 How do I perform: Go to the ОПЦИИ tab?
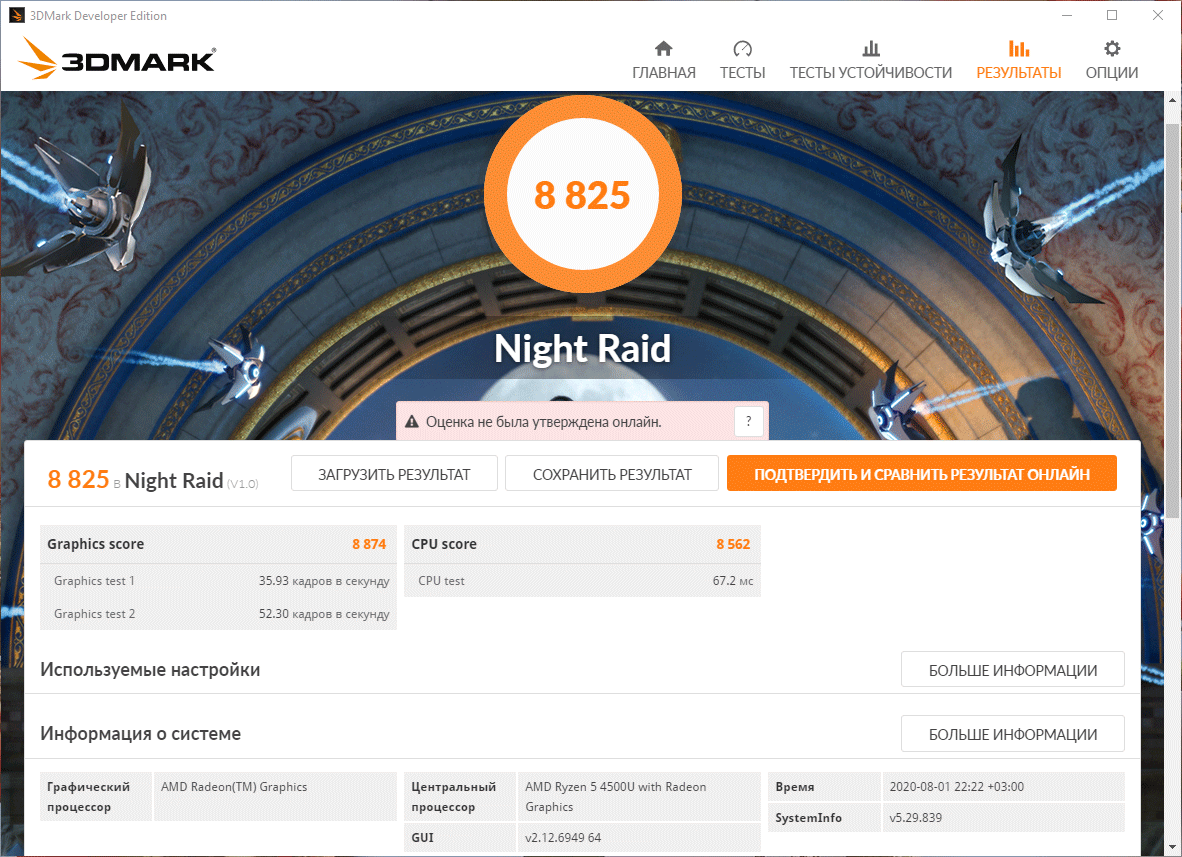tap(1112, 72)
